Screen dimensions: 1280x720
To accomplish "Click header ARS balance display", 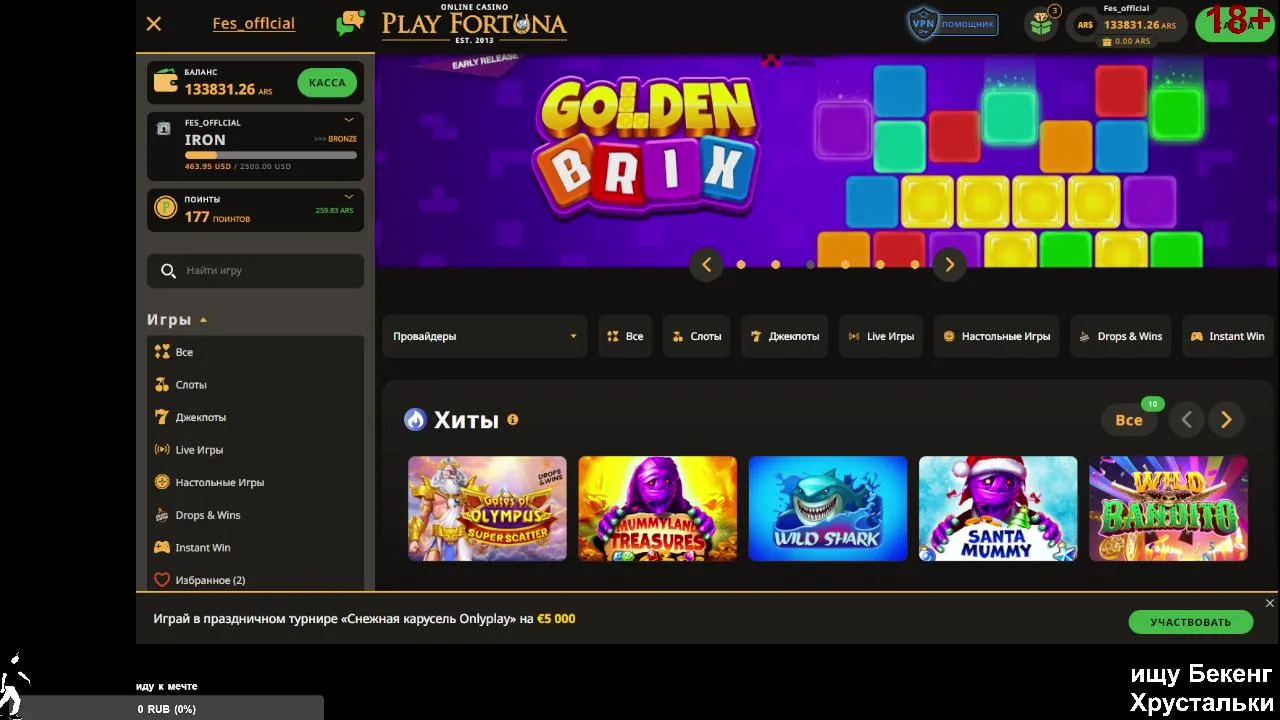I will 1127,25.
